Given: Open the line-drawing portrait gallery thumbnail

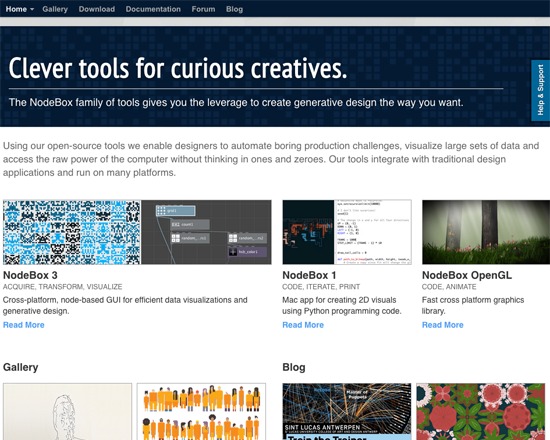Looking at the screenshot, I should (67, 412).
